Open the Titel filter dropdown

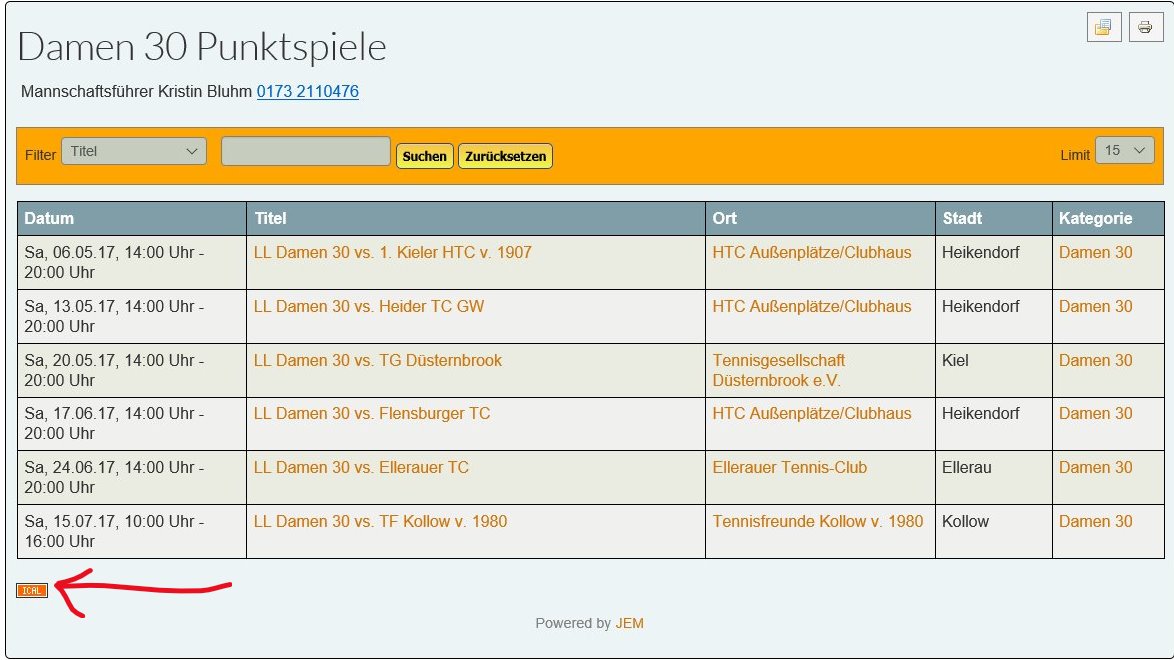pos(134,151)
